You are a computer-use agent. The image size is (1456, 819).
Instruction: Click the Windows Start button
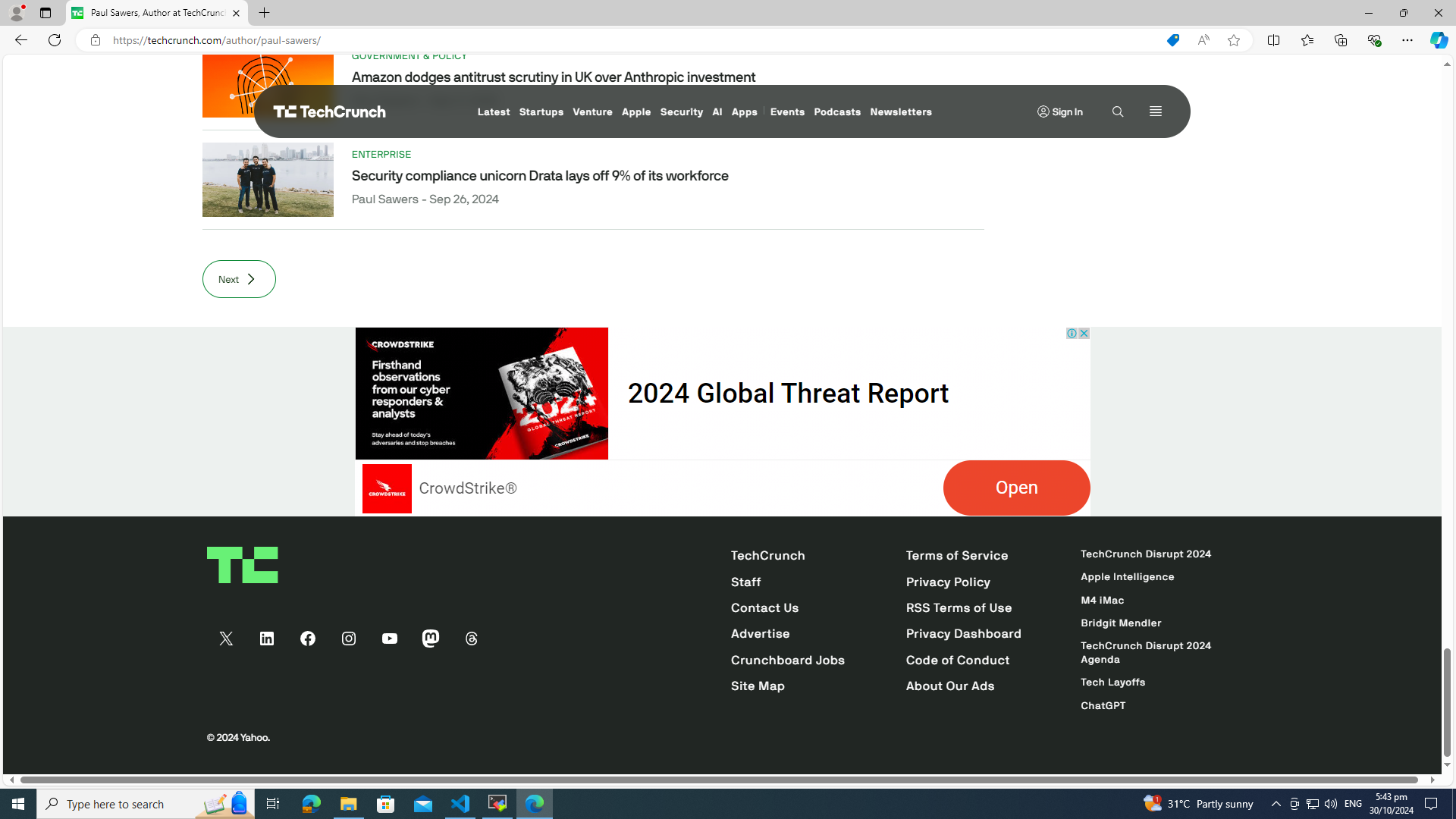pyautogui.click(x=18, y=804)
